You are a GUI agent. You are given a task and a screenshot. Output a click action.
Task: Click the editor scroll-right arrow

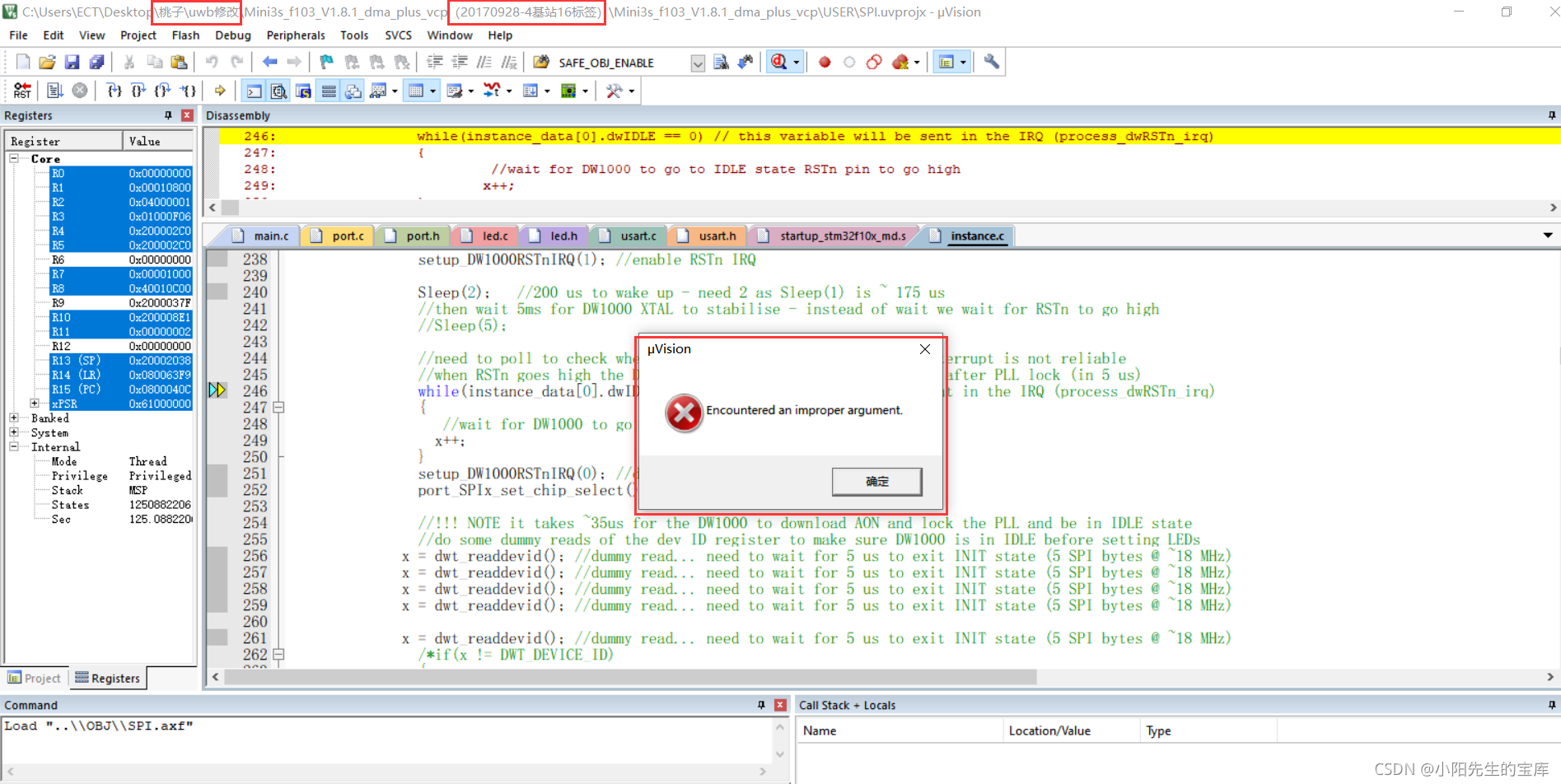tap(1549, 677)
